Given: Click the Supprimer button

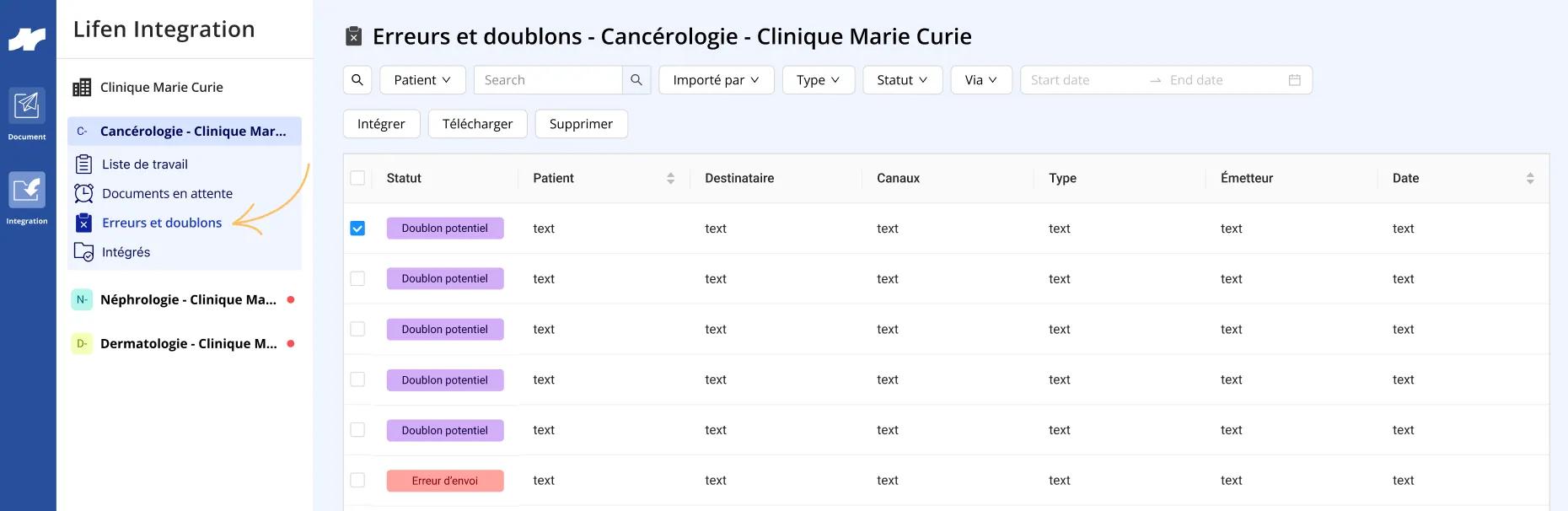Looking at the screenshot, I should click(x=581, y=124).
